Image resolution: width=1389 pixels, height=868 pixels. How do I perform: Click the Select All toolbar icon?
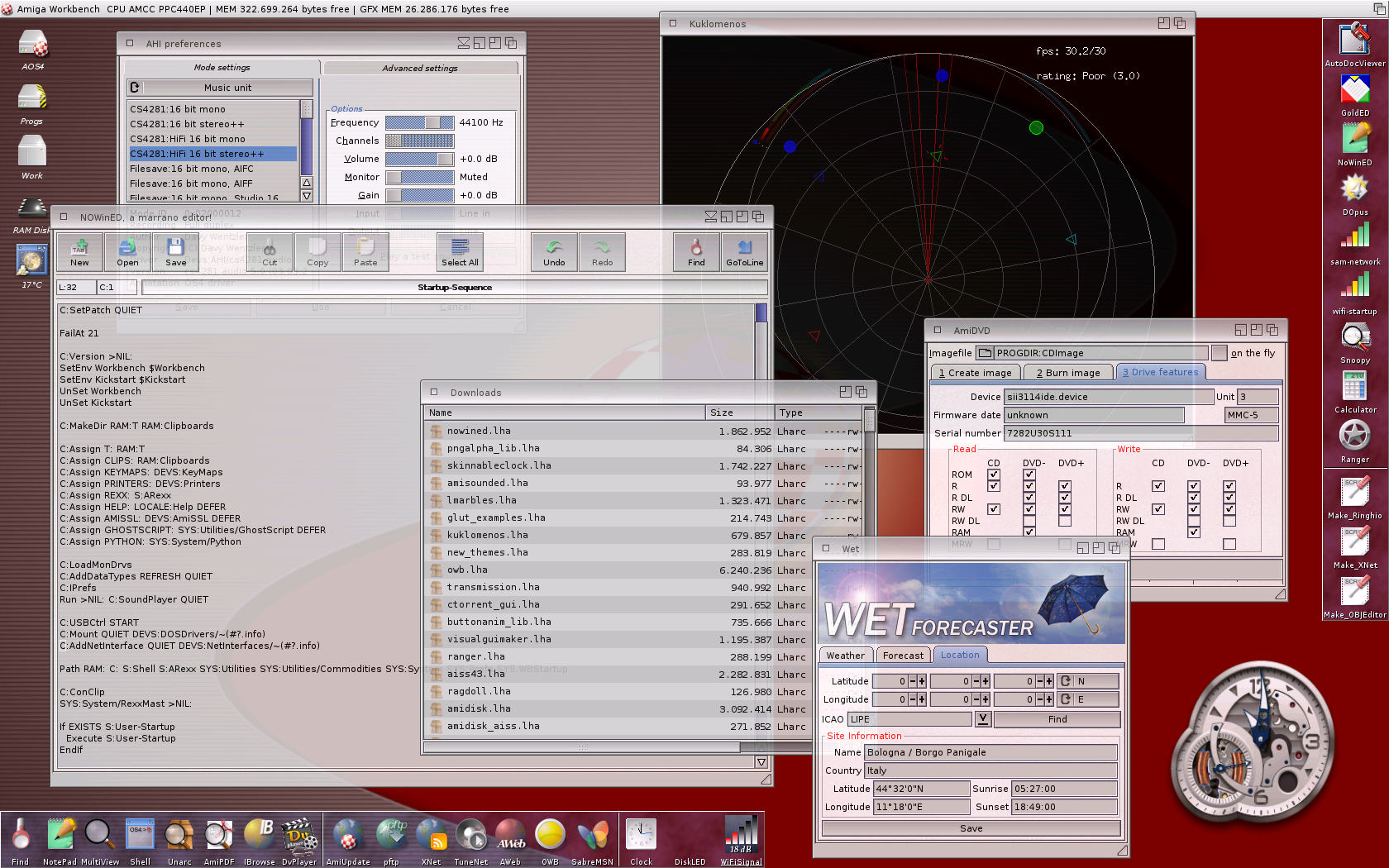(x=460, y=251)
